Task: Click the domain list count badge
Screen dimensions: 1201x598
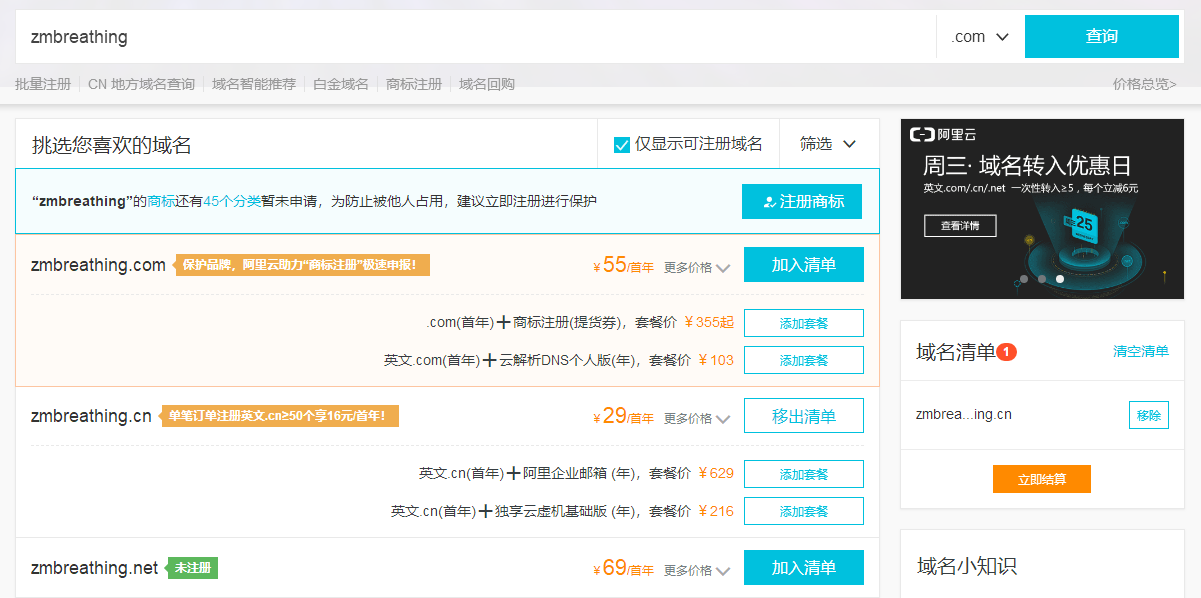Action: click(x=1007, y=352)
